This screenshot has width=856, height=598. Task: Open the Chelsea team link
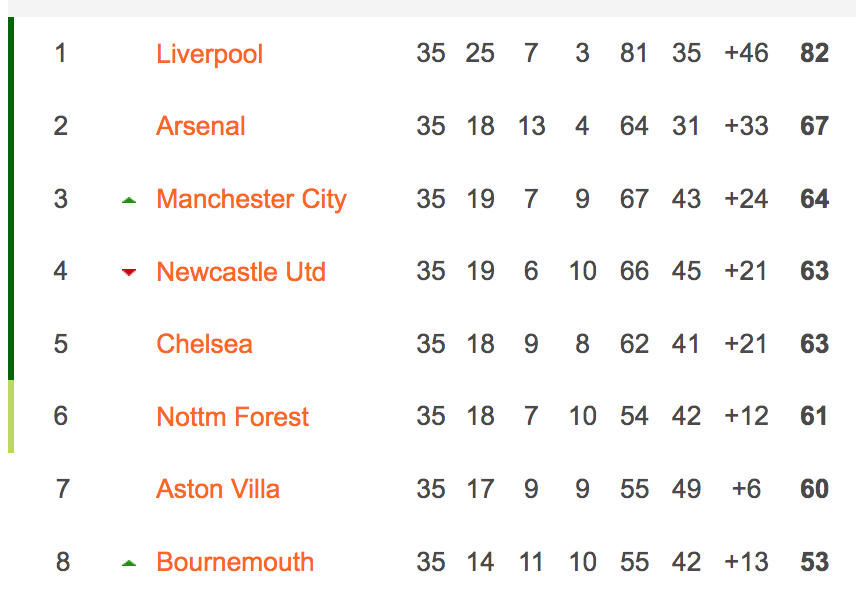[x=204, y=344]
